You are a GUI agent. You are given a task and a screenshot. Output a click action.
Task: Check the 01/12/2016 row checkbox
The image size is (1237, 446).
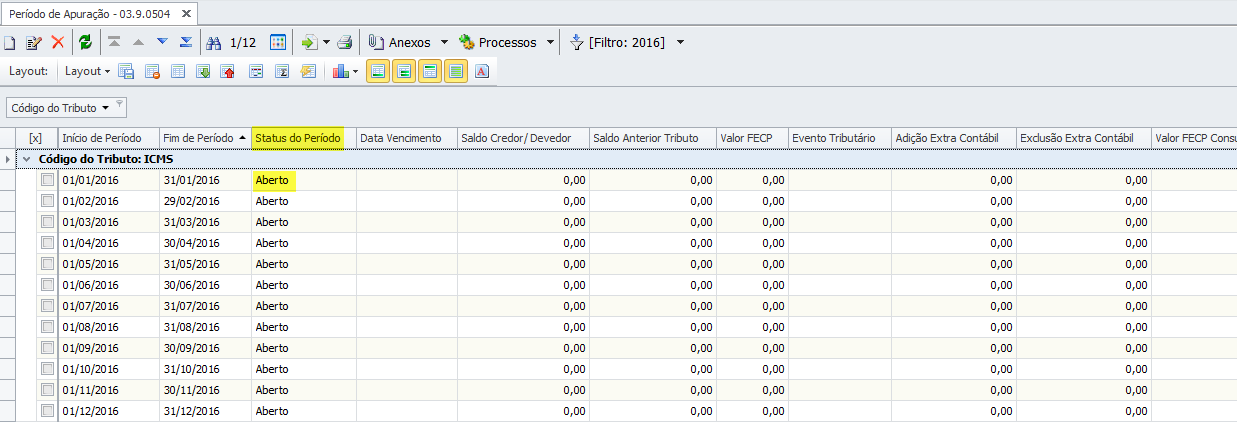coord(47,410)
